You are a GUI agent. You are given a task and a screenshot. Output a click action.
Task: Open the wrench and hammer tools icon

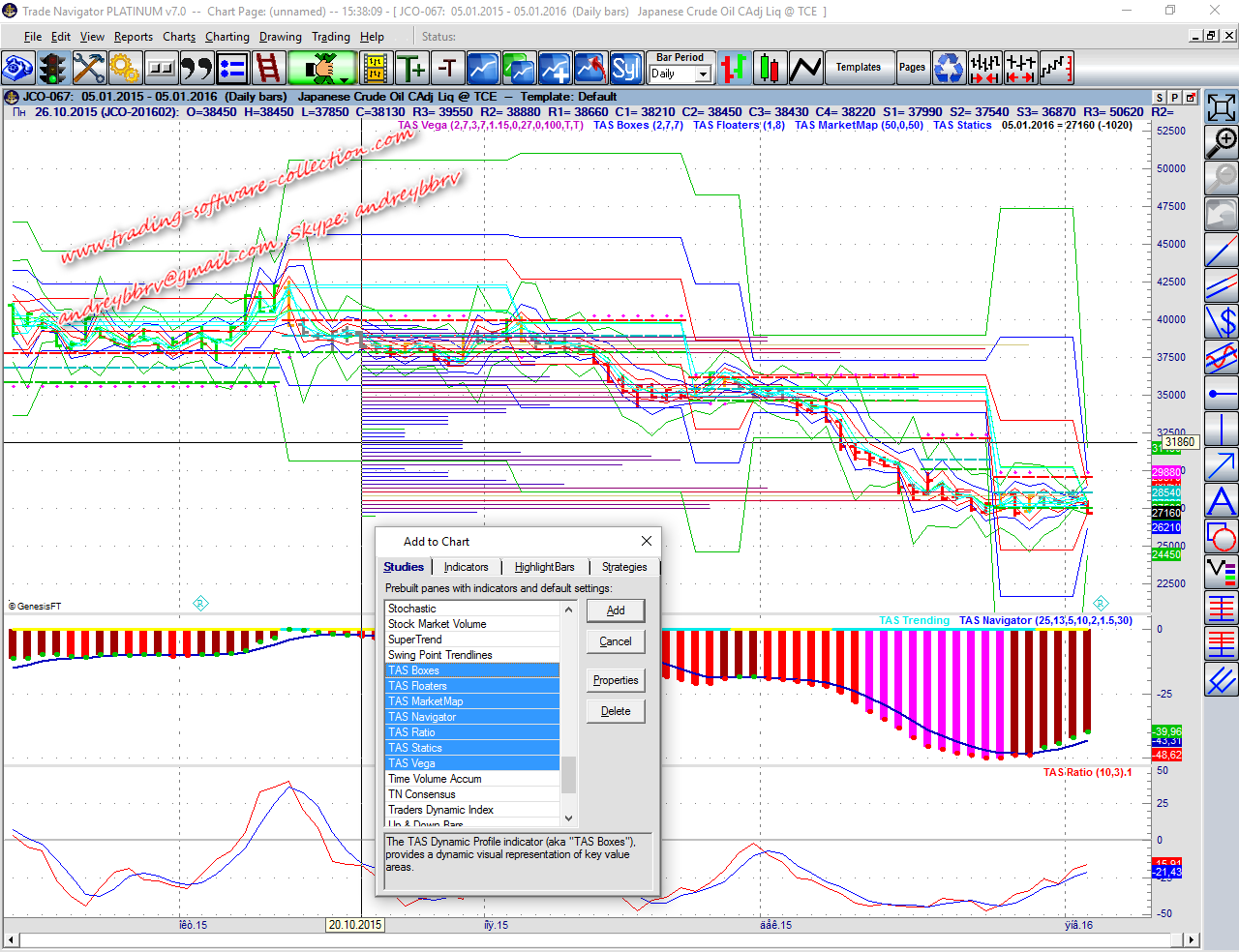tap(88, 69)
